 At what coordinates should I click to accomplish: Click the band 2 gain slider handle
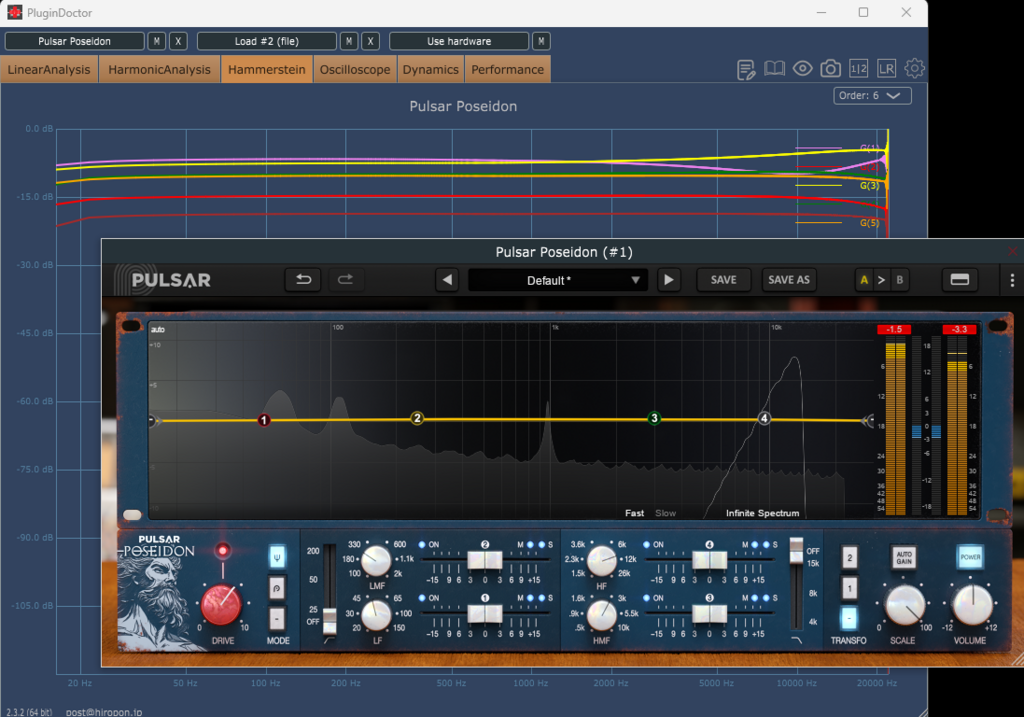[485, 560]
